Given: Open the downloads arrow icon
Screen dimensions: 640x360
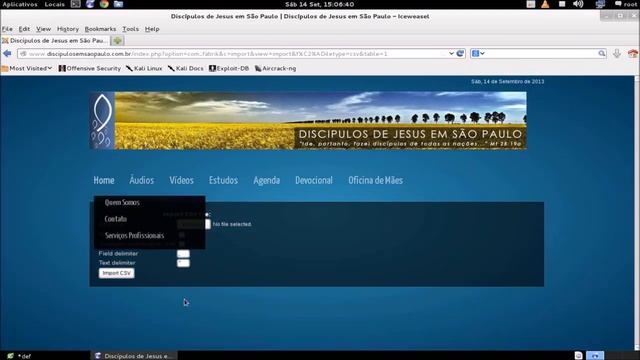Looking at the screenshot, I should 617,53.
